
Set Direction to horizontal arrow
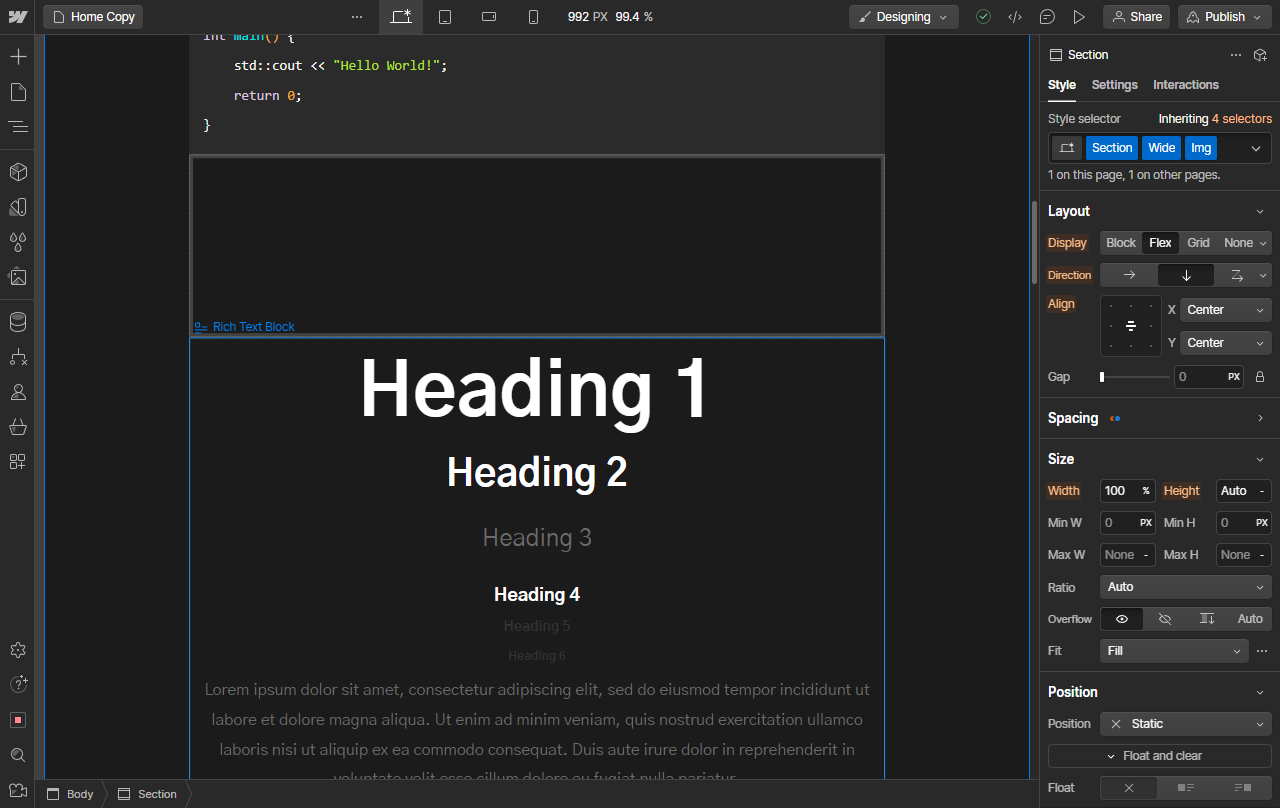[x=1129, y=275]
